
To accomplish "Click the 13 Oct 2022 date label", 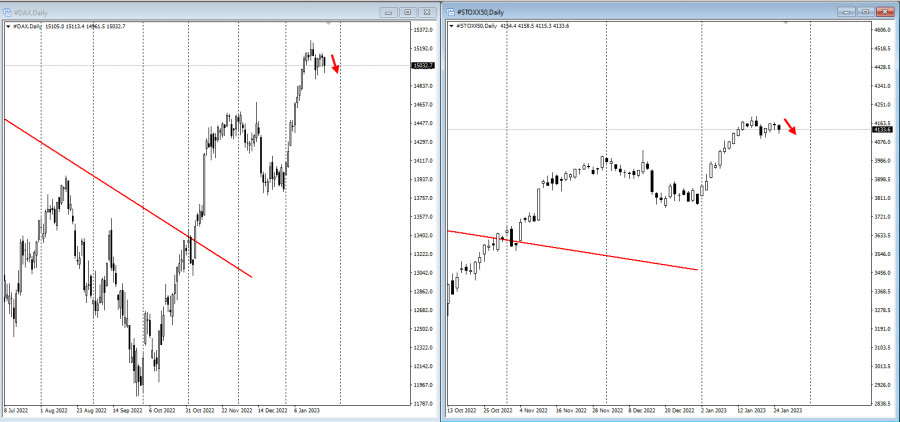I will coord(463,411).
